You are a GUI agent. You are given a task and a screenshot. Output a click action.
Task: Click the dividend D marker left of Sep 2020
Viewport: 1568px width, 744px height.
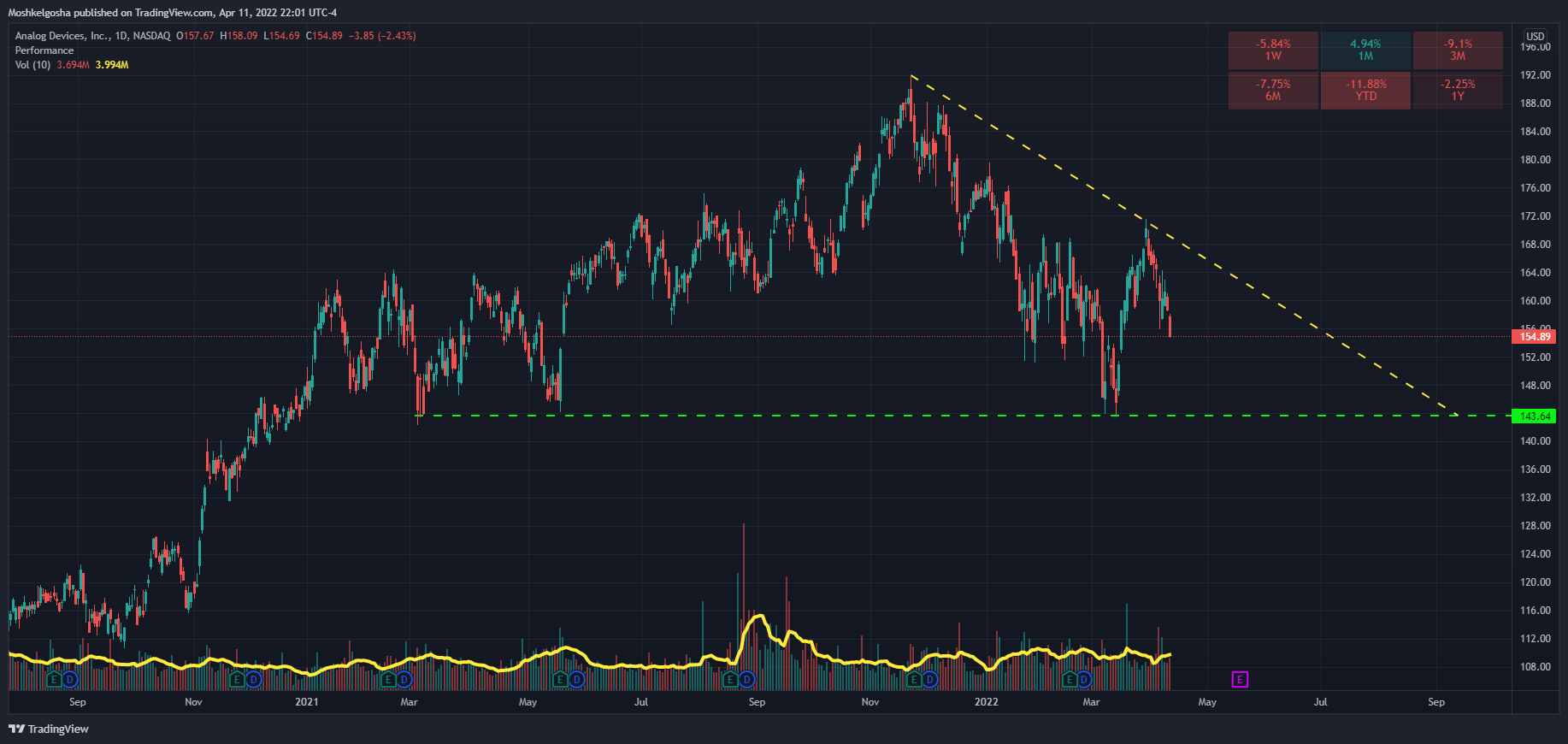(70, 680)
